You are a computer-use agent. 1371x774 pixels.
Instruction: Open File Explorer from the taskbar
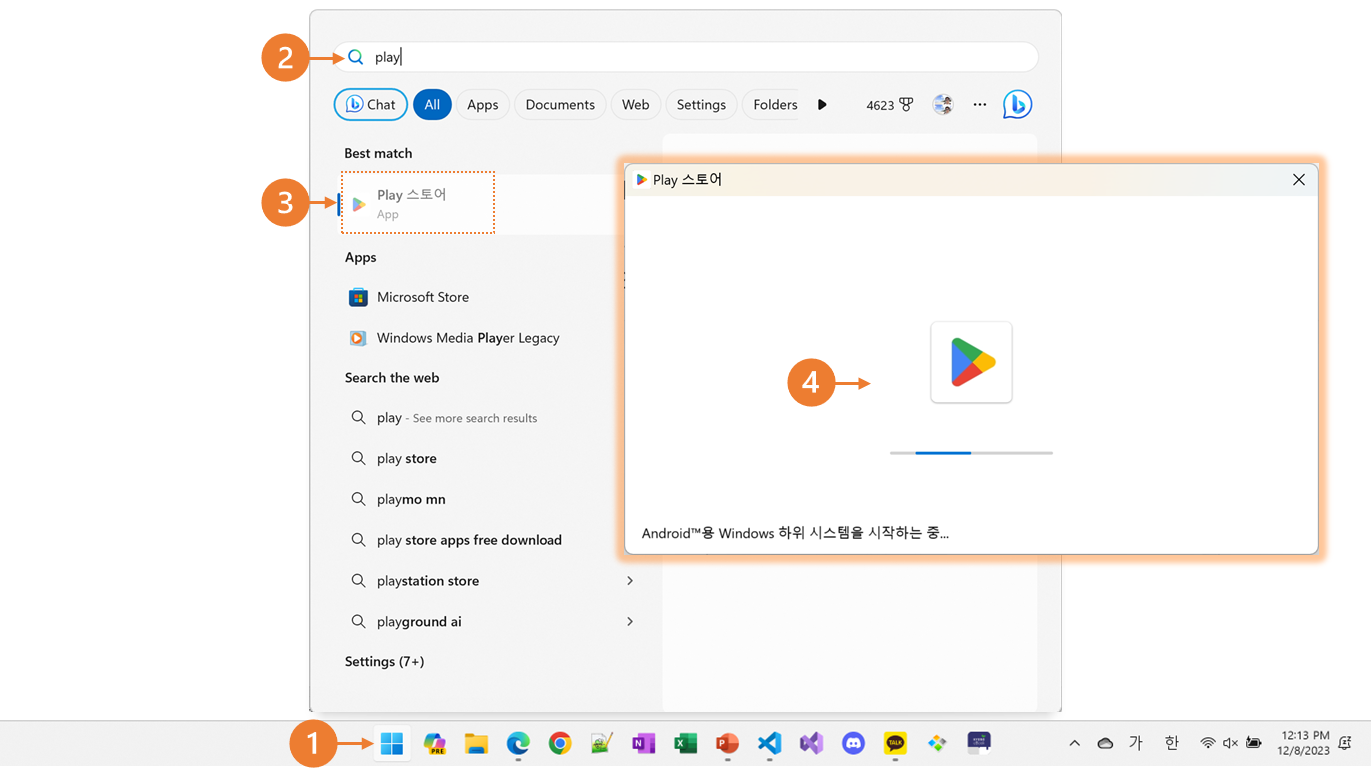(476, 743)
